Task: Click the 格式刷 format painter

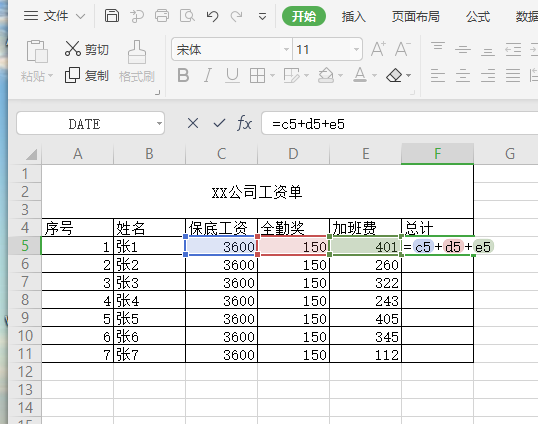Action: pyautogui.click(x=137, y=62)
